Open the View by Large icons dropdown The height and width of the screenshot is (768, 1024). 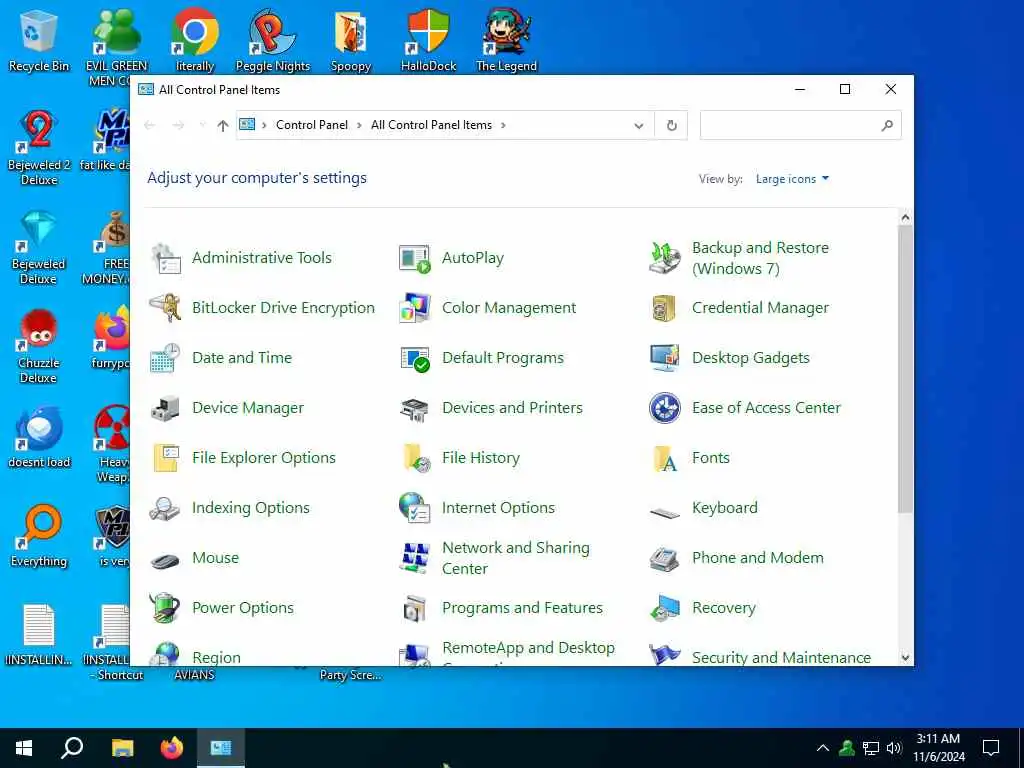click(x=792, y=179)
